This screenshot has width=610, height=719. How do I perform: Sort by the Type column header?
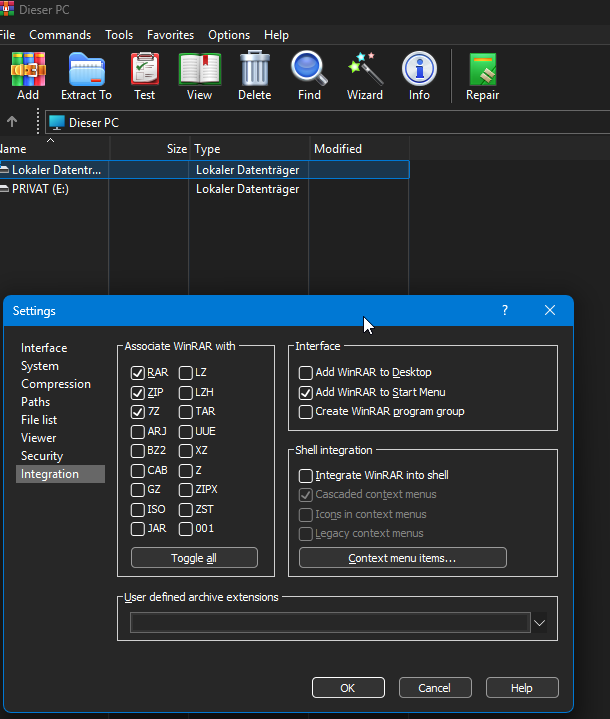click(x=249, y=149)
